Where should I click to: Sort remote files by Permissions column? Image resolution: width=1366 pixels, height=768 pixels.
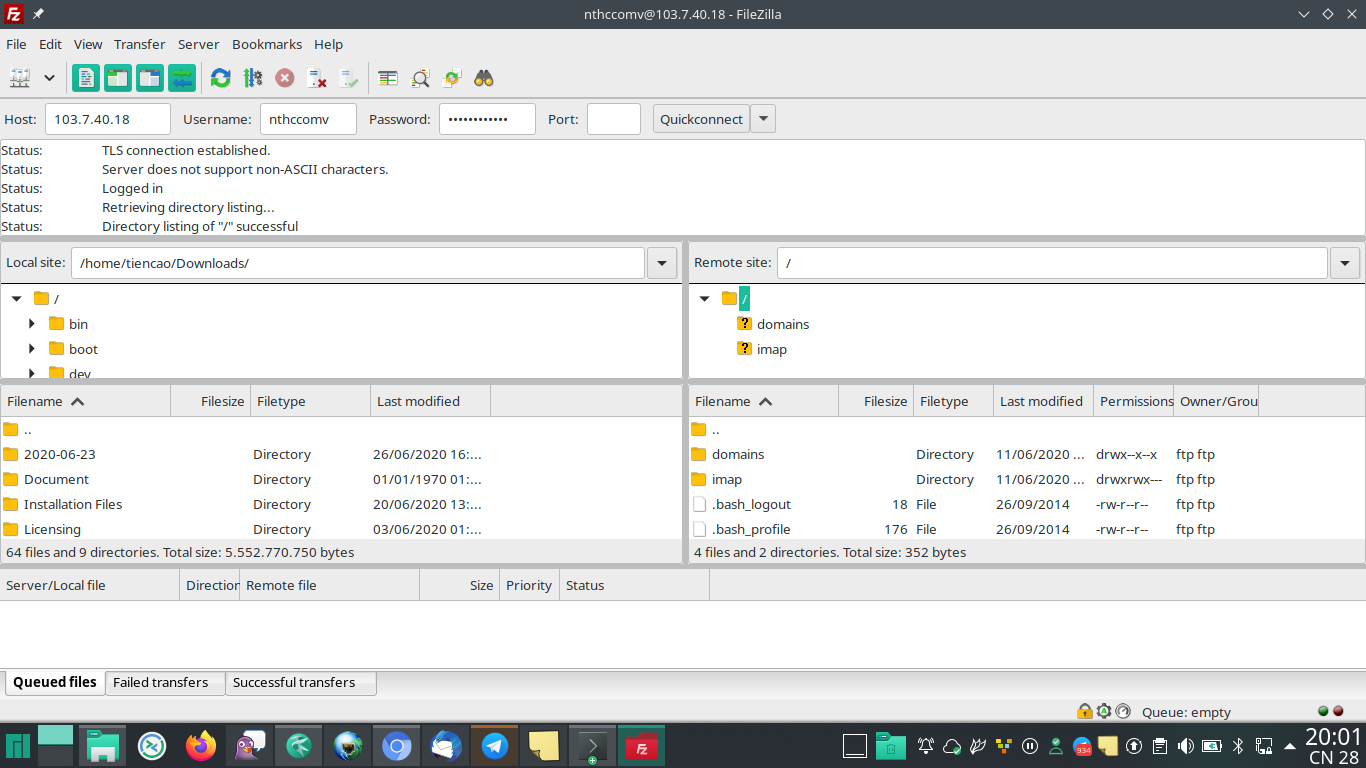[1134, 401]
